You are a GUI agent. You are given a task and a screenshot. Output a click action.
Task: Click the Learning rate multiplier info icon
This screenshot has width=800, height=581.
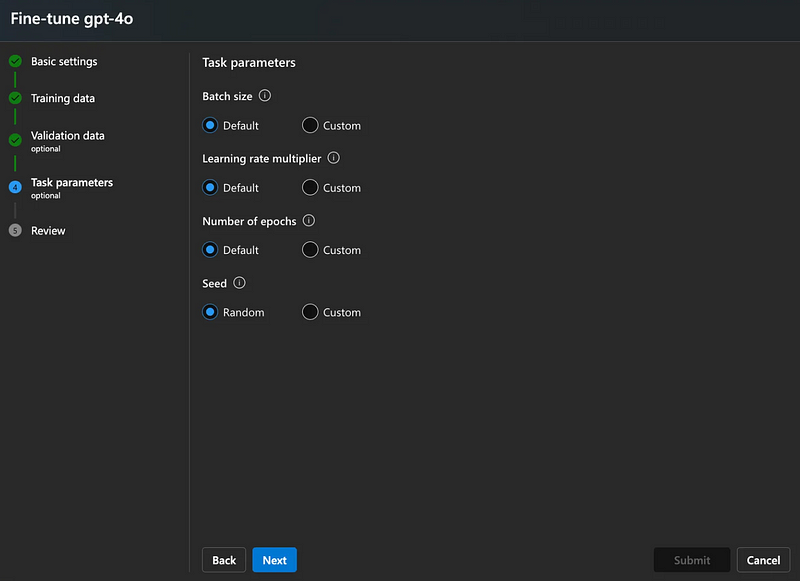334,158
